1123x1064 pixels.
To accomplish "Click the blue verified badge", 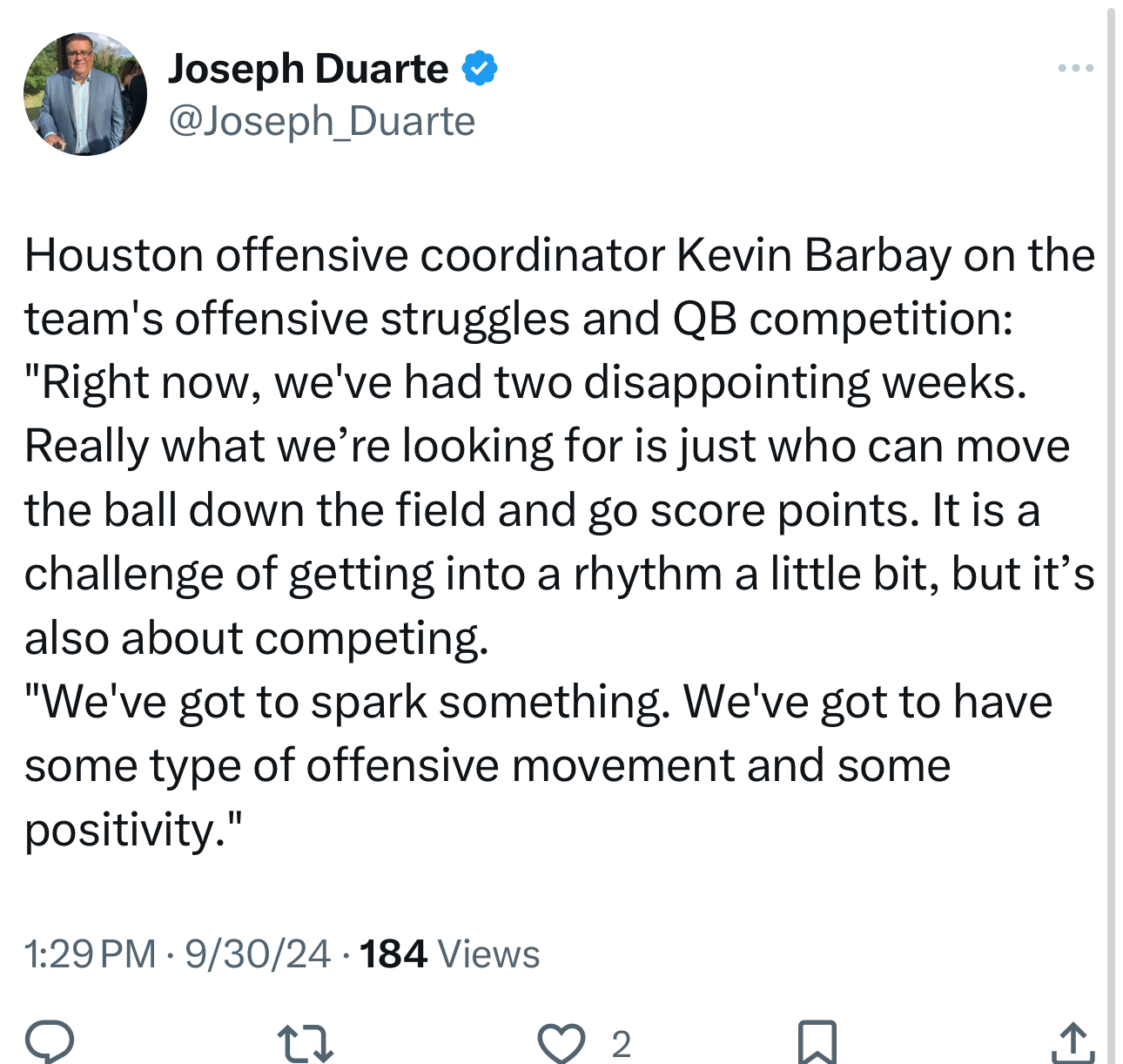I will (x=480, y=69).
